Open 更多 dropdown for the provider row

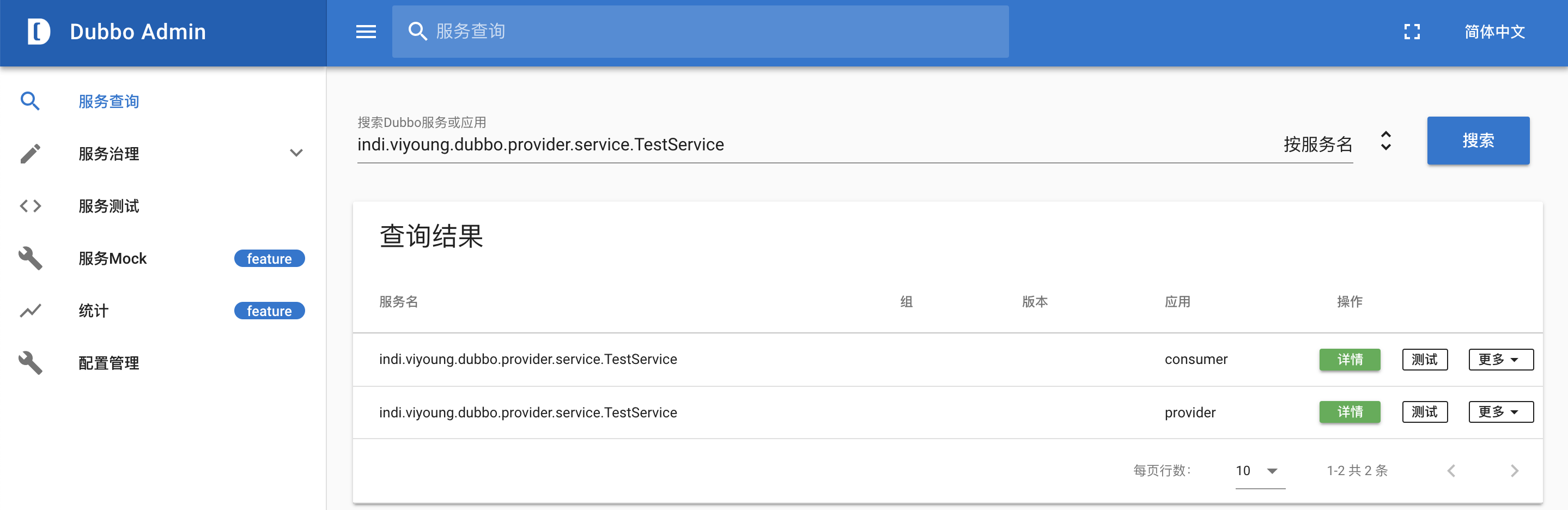[1500, 412]
